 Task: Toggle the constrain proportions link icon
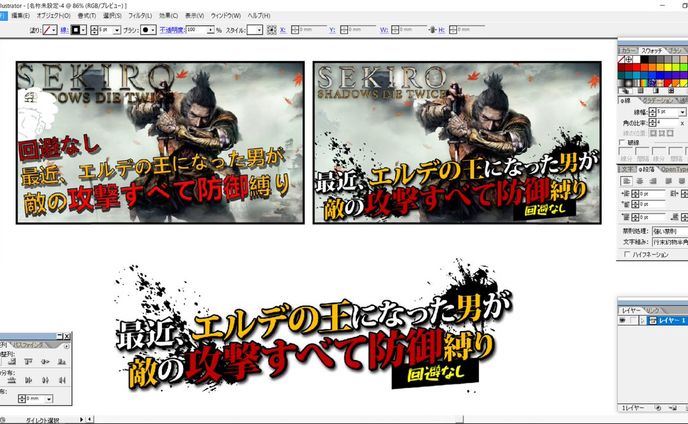[x=432, y=30]
